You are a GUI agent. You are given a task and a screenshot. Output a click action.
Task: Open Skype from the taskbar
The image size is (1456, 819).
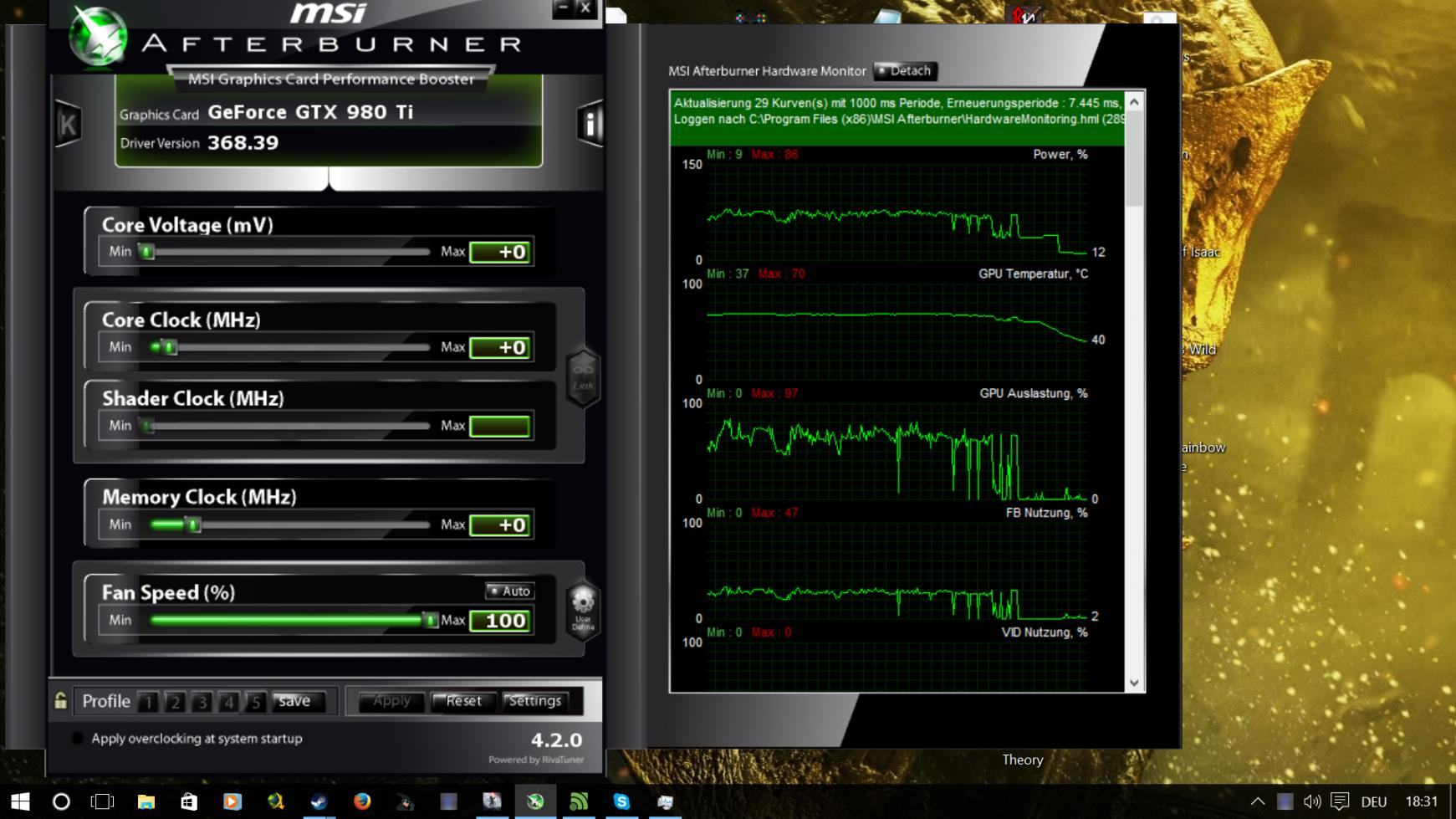point(621,801)
